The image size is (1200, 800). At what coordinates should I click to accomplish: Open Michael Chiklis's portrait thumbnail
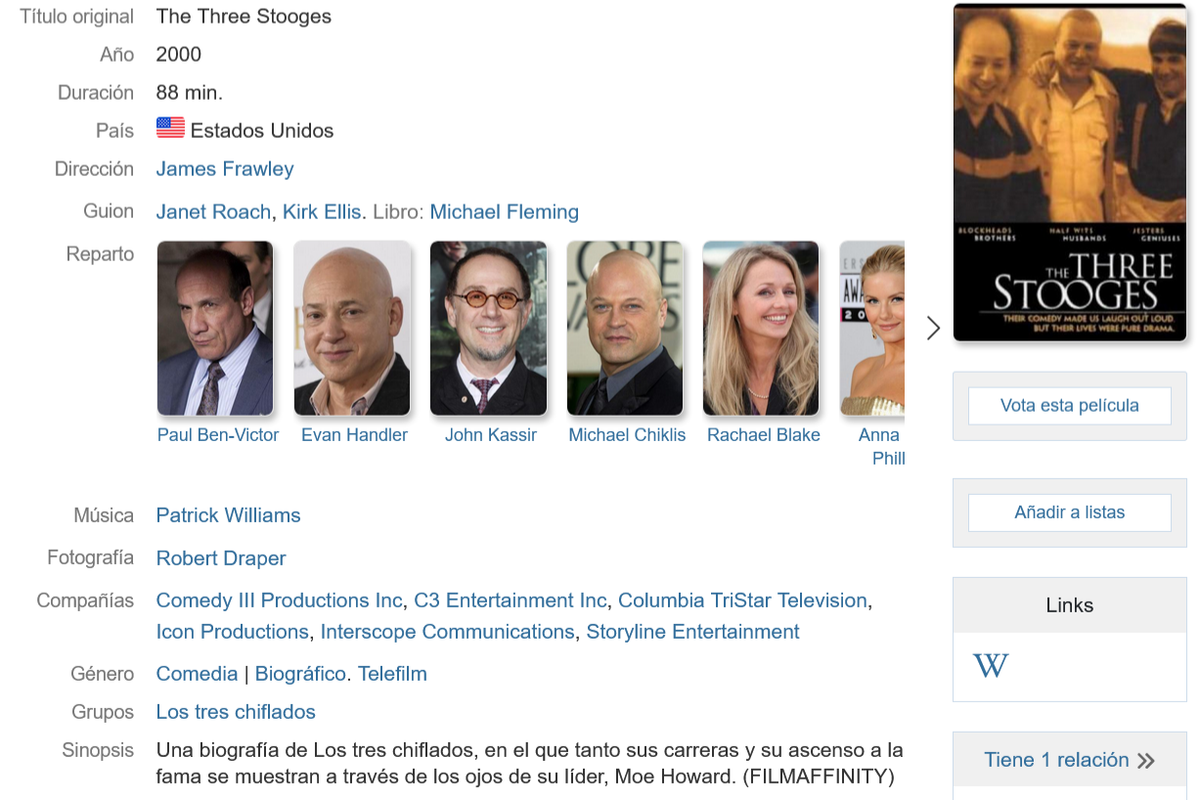[x=625, y=328]
